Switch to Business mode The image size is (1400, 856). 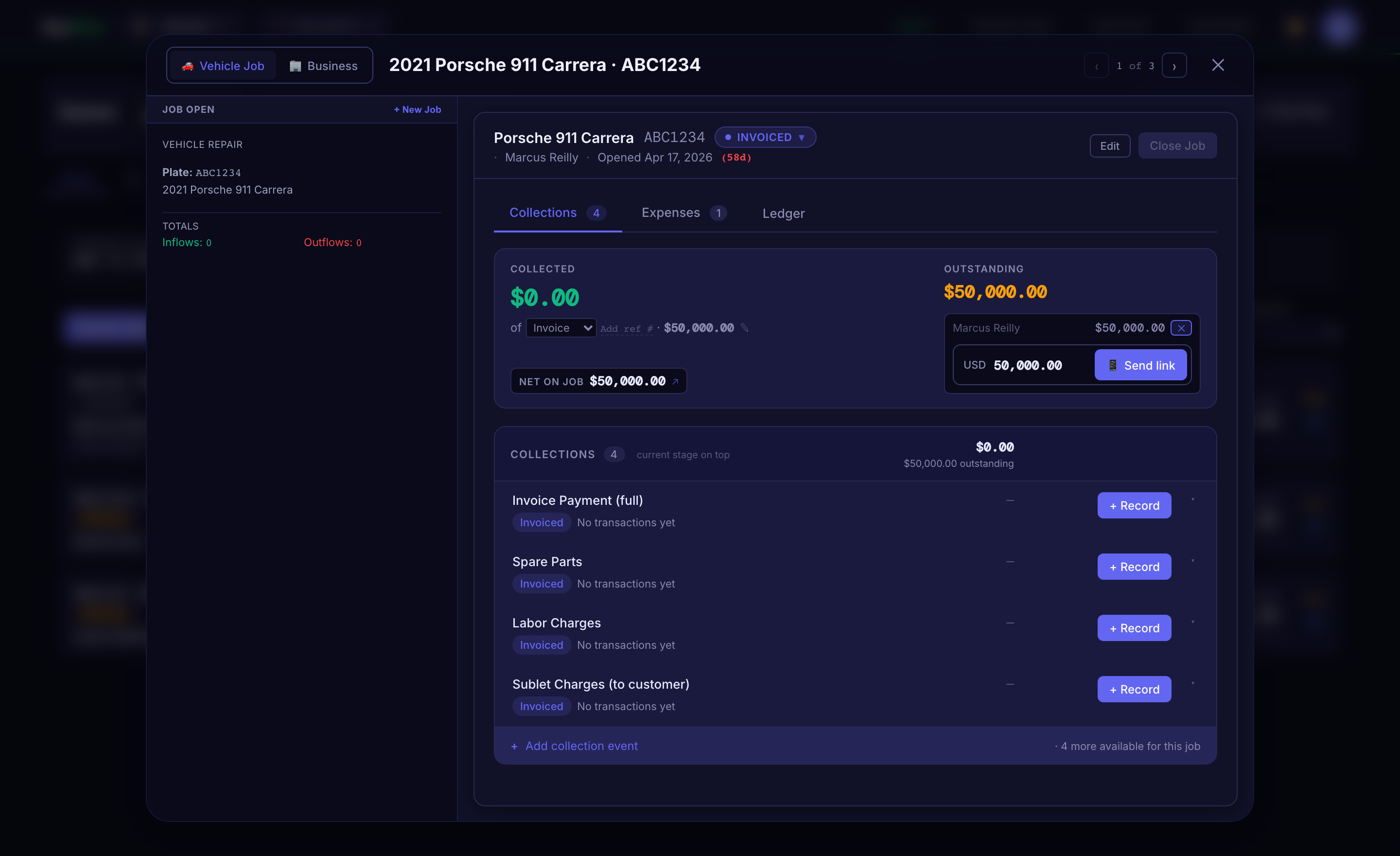click(323, 65)
